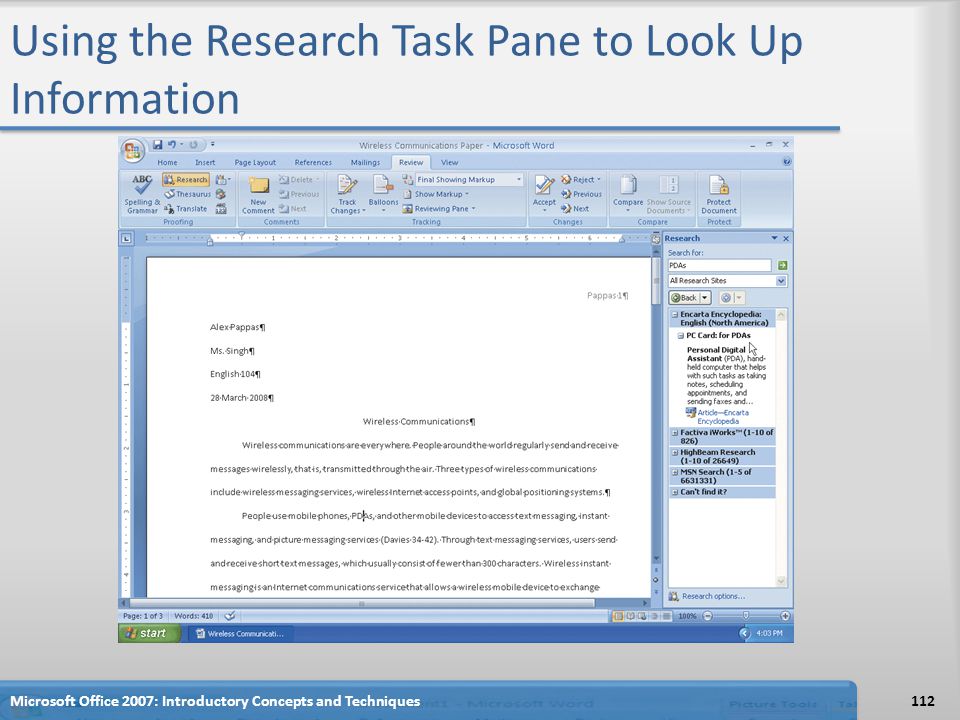Run Spelling & Grammar check
This screenshot has height=720, width=960.
pos(142,195)
